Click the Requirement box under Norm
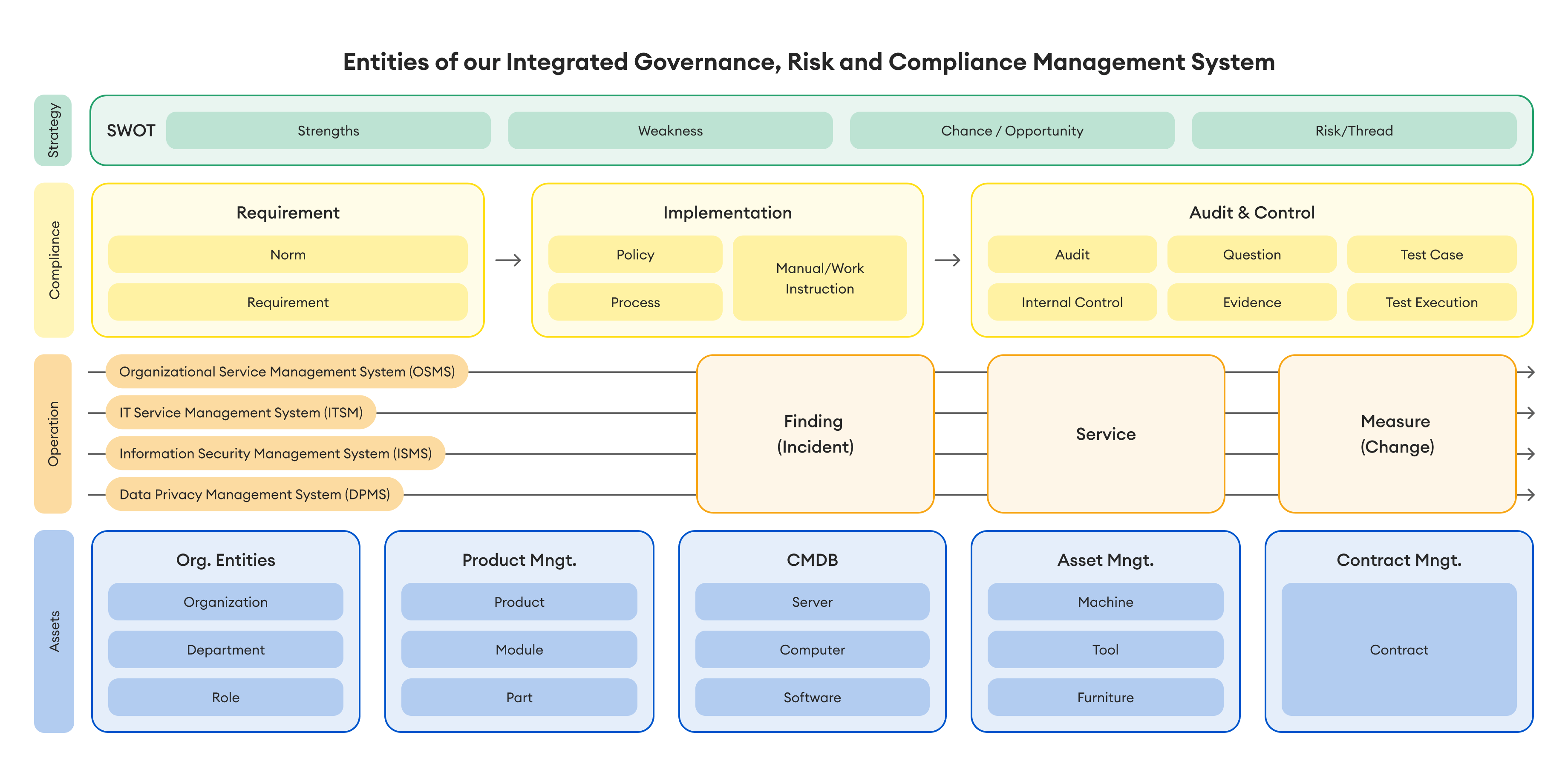1568x767 pixels. (x=288, y=302)
